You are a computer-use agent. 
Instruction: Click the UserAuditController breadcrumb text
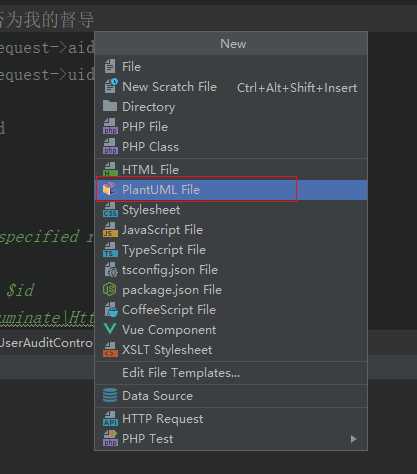[x=46, y=343]
